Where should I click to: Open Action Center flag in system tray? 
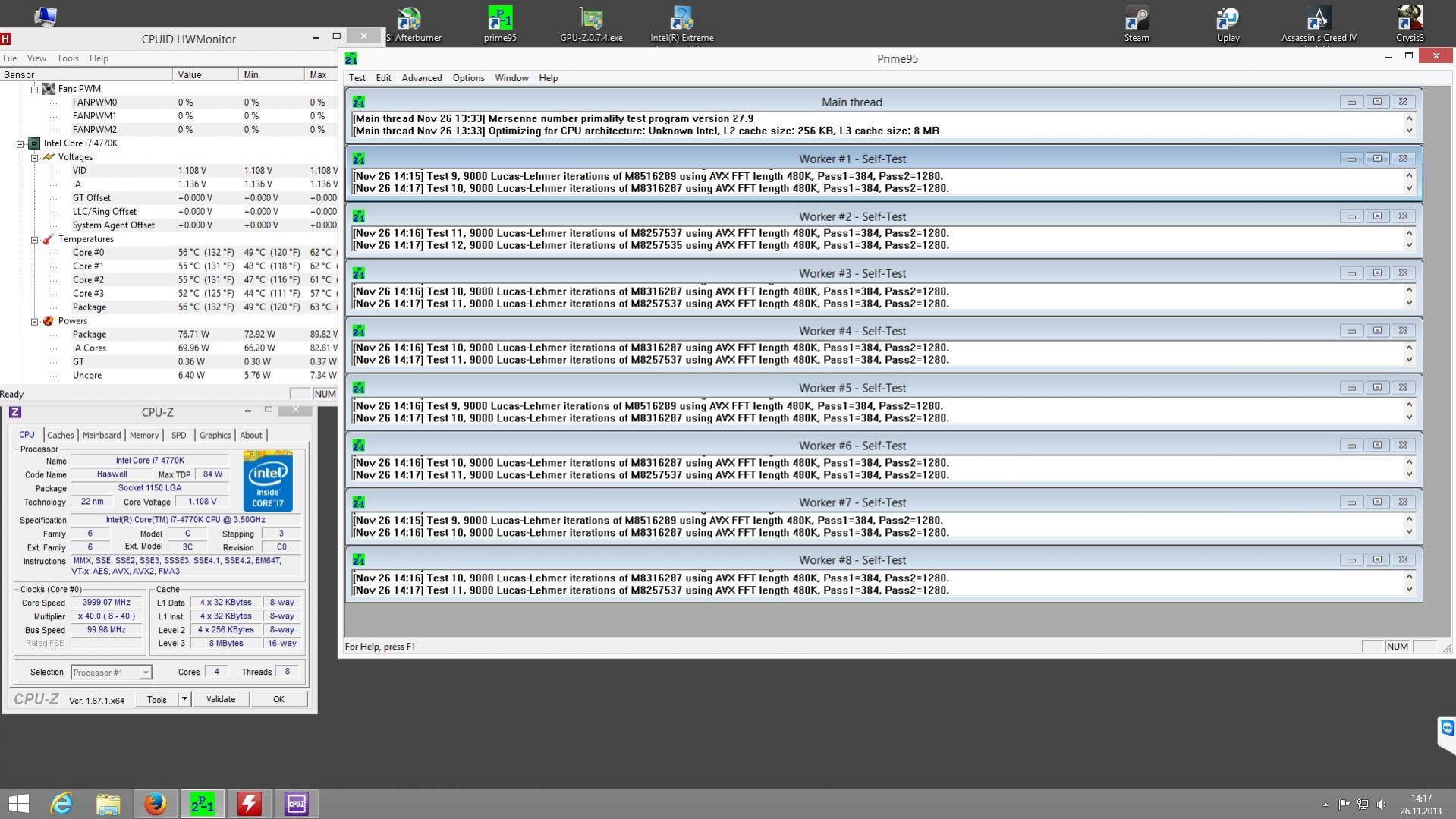coord(1344,804)
